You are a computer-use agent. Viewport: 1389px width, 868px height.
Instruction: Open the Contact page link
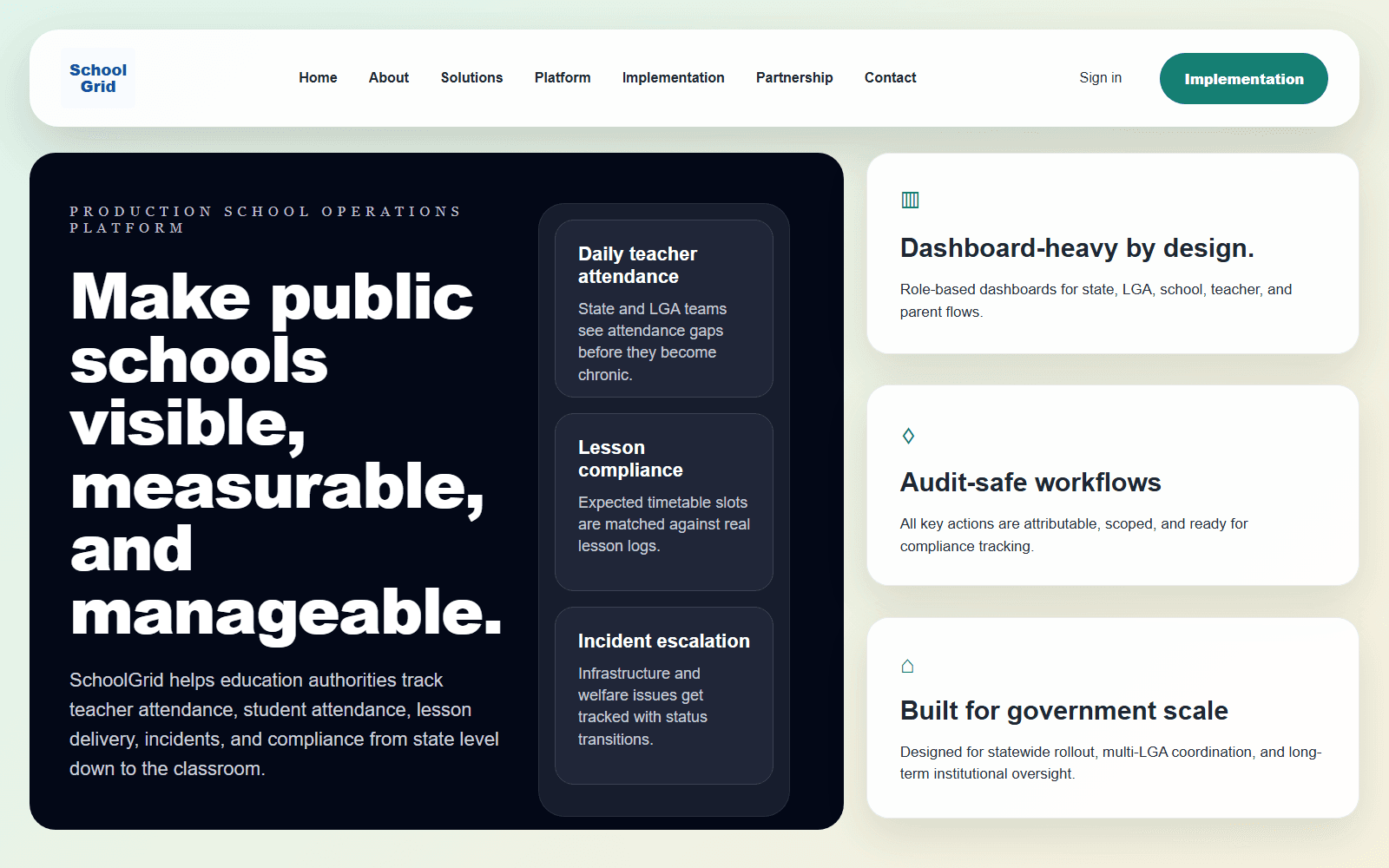point(890,77)
